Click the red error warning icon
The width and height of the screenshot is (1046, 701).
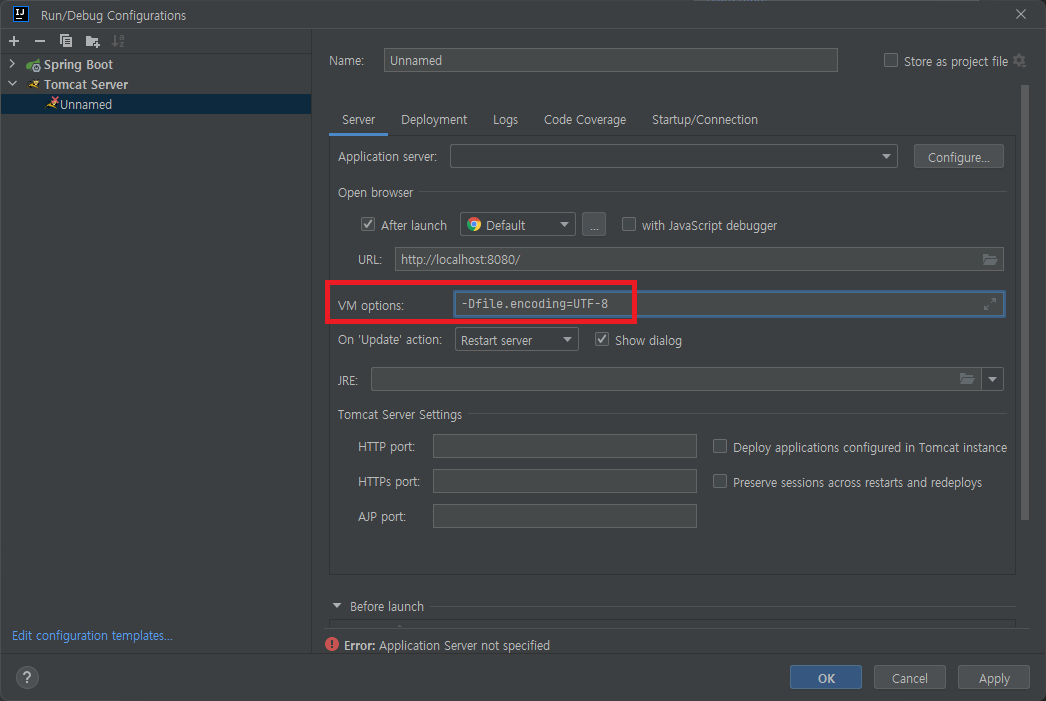click(x=332, y=644)
